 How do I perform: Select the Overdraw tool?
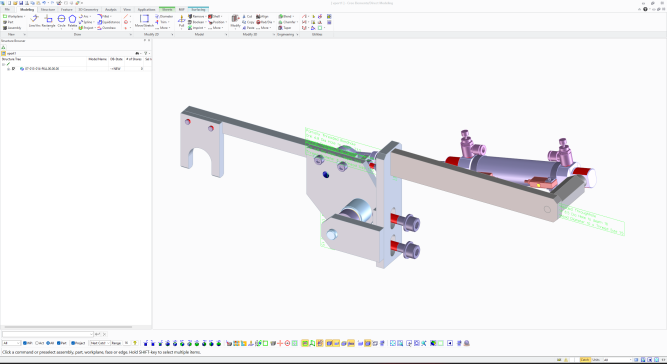[106, 28]
